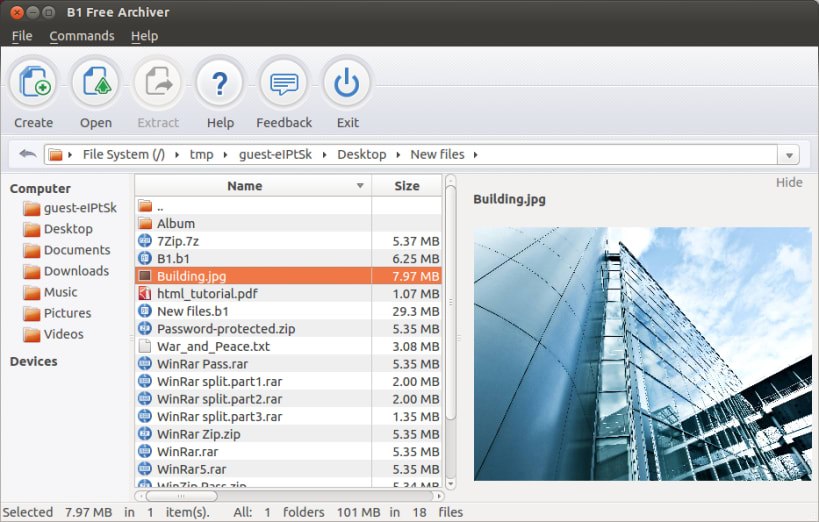Click the Building.jpg image file icon
Screen dimensions: 819x522
tap(145, 276)
